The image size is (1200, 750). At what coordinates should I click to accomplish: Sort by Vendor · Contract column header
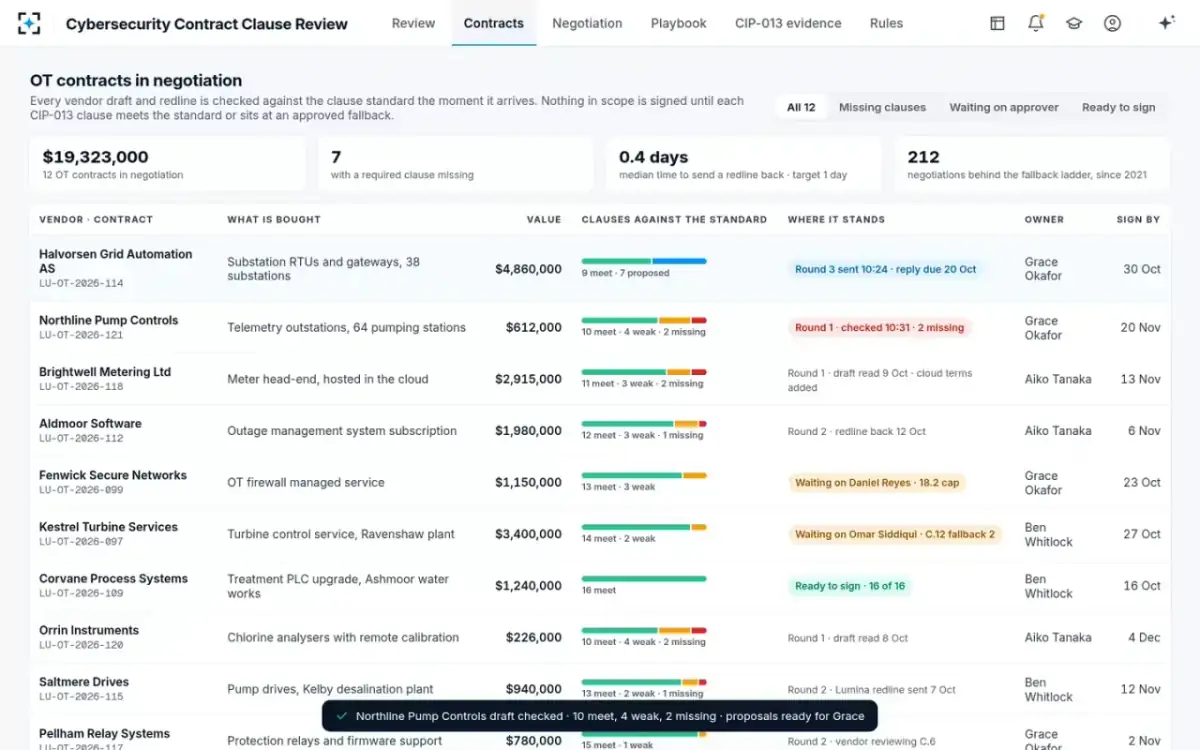(96, 219)
